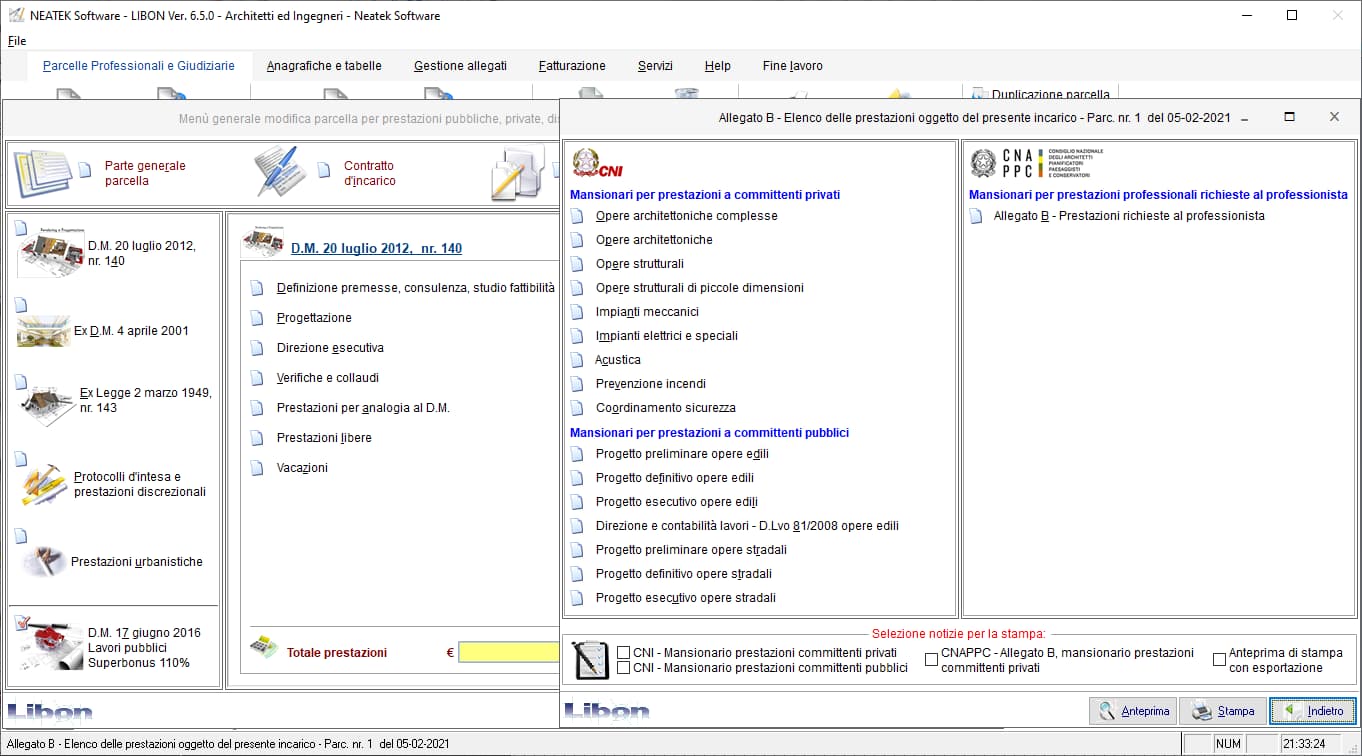Click the NUM indicator in status bar
Screen dimensions: 1362x756
tap(1228, 744)
